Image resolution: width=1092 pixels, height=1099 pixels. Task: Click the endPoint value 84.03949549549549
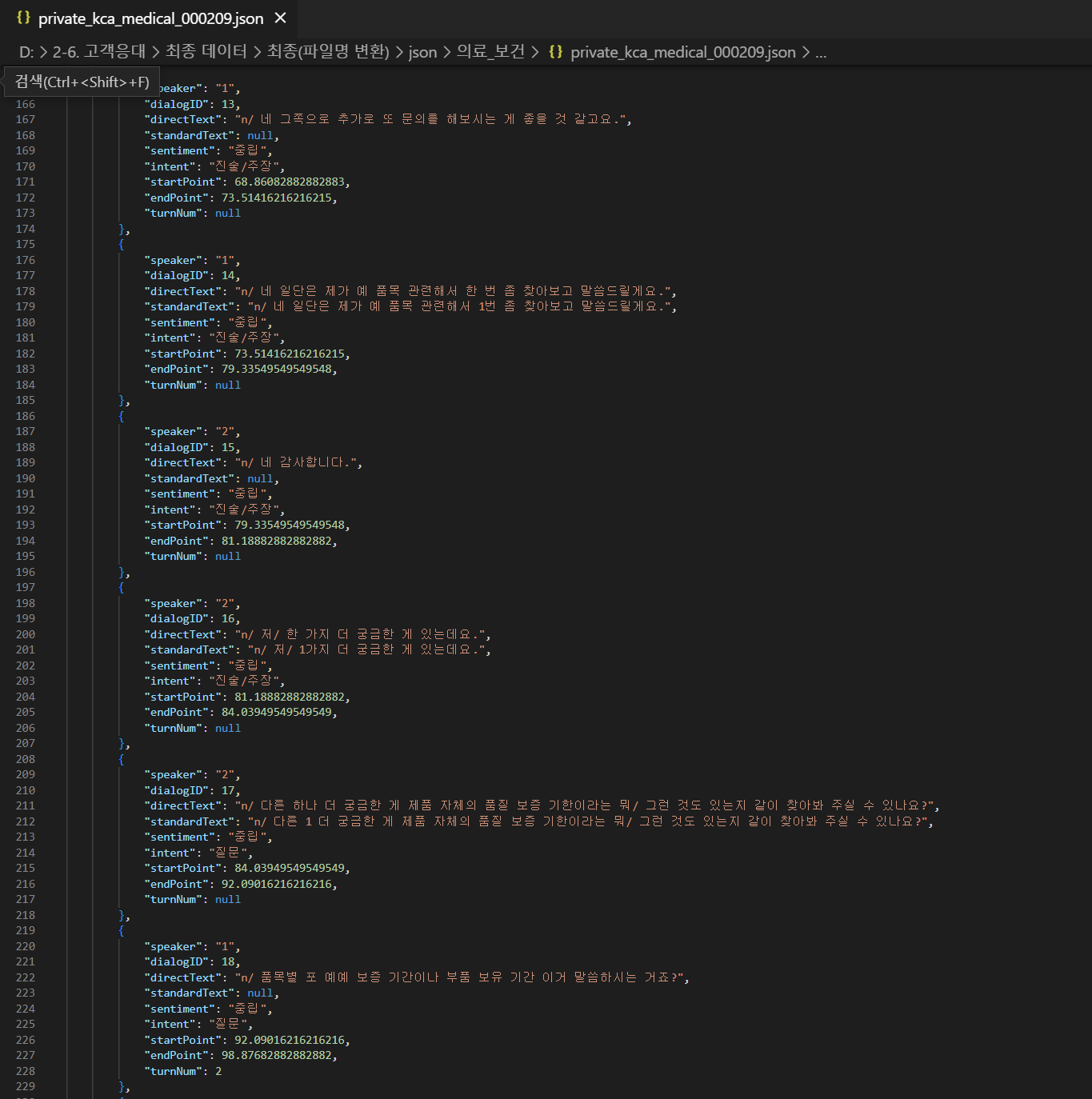pos(276,712)
